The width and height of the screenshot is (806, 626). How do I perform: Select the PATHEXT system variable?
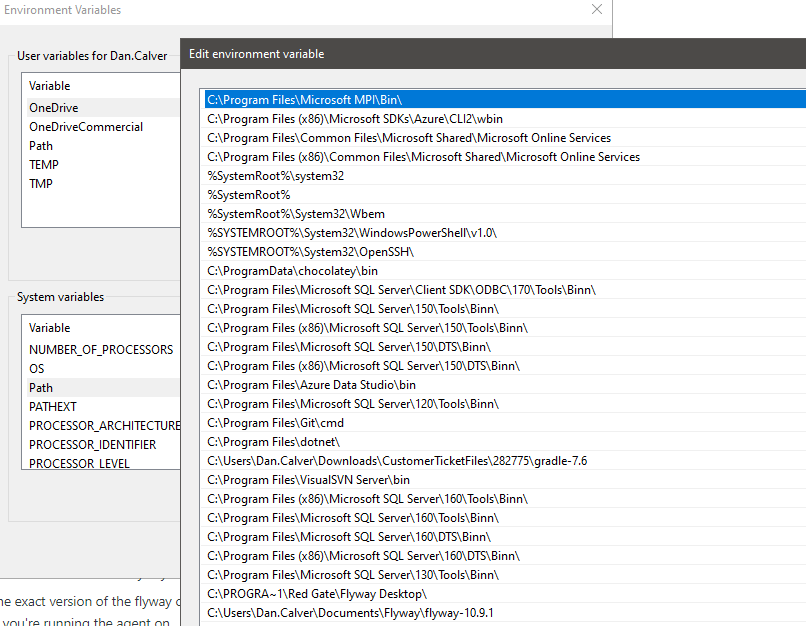[101, 407]
